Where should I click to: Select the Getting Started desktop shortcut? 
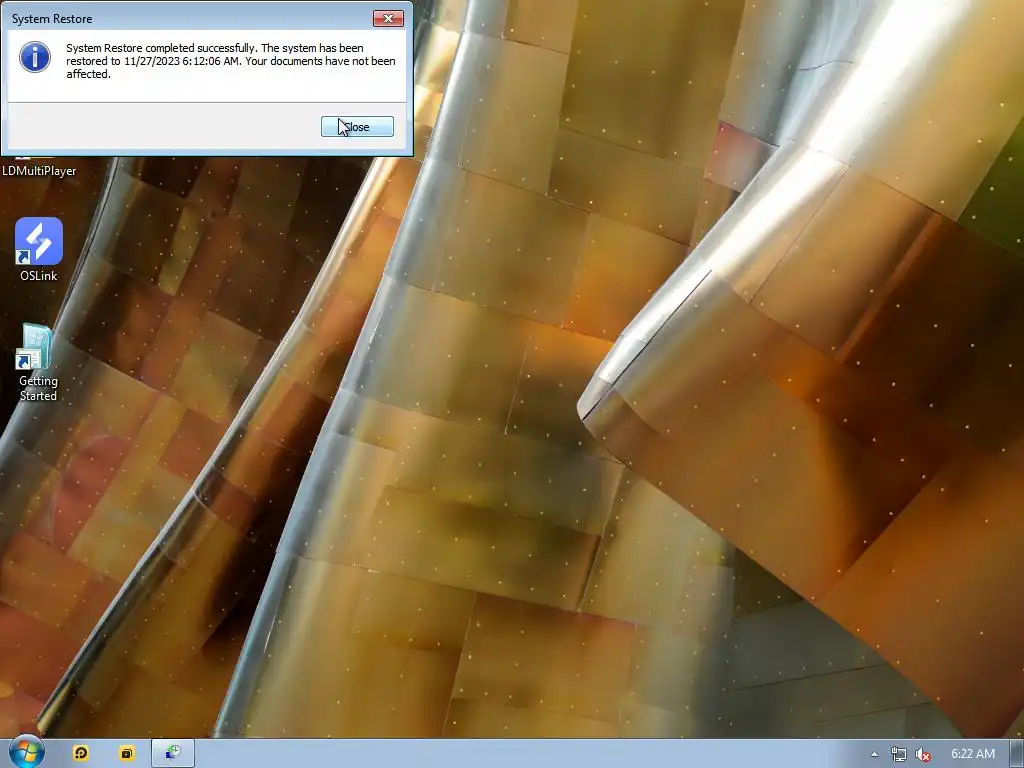tap(38, 362)
